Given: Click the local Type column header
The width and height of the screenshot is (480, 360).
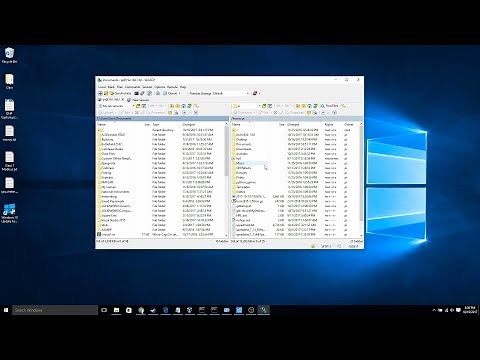Looking at the screenshot, I should click(x=166, y=124).
